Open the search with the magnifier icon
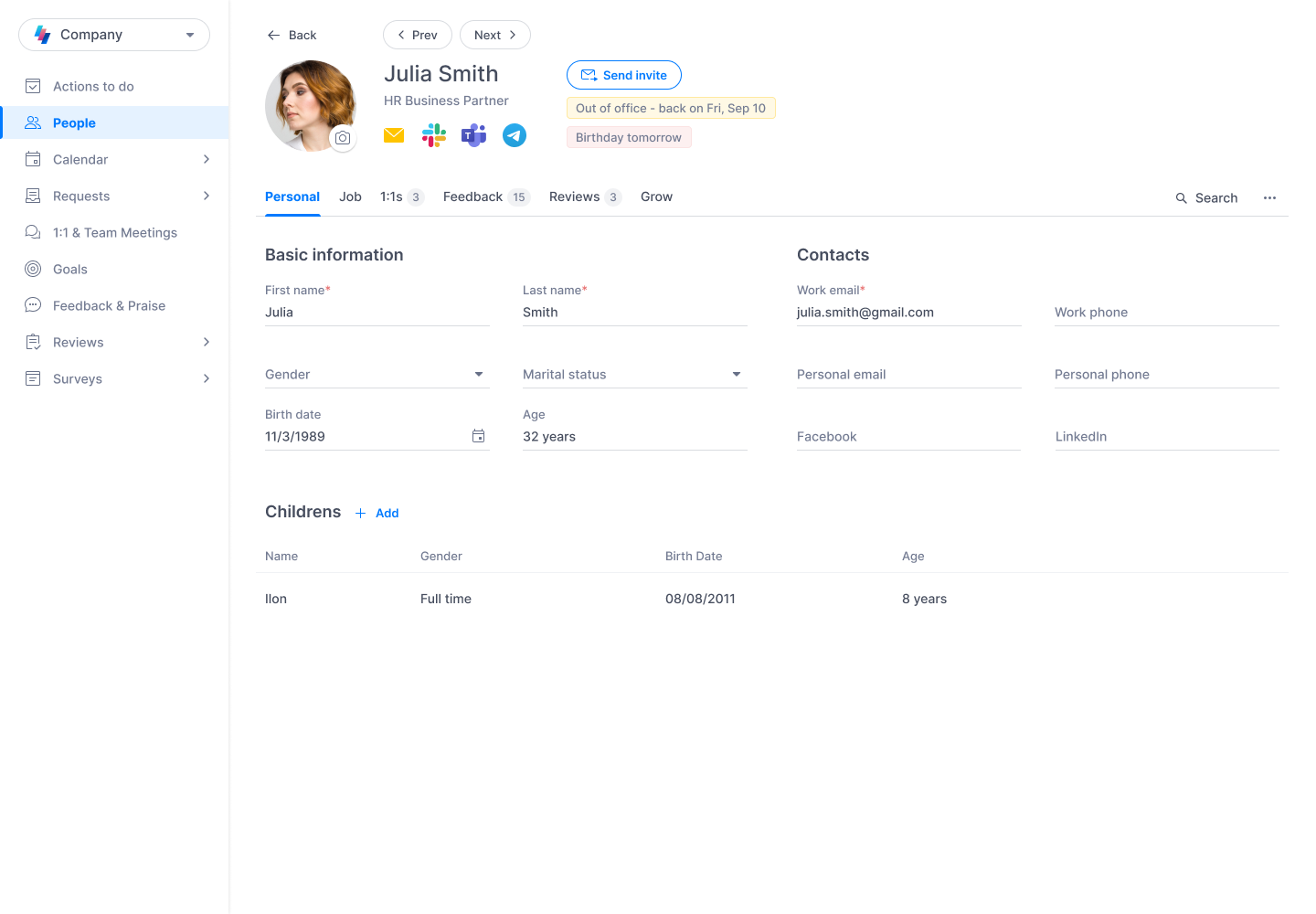 [1180, 197]
